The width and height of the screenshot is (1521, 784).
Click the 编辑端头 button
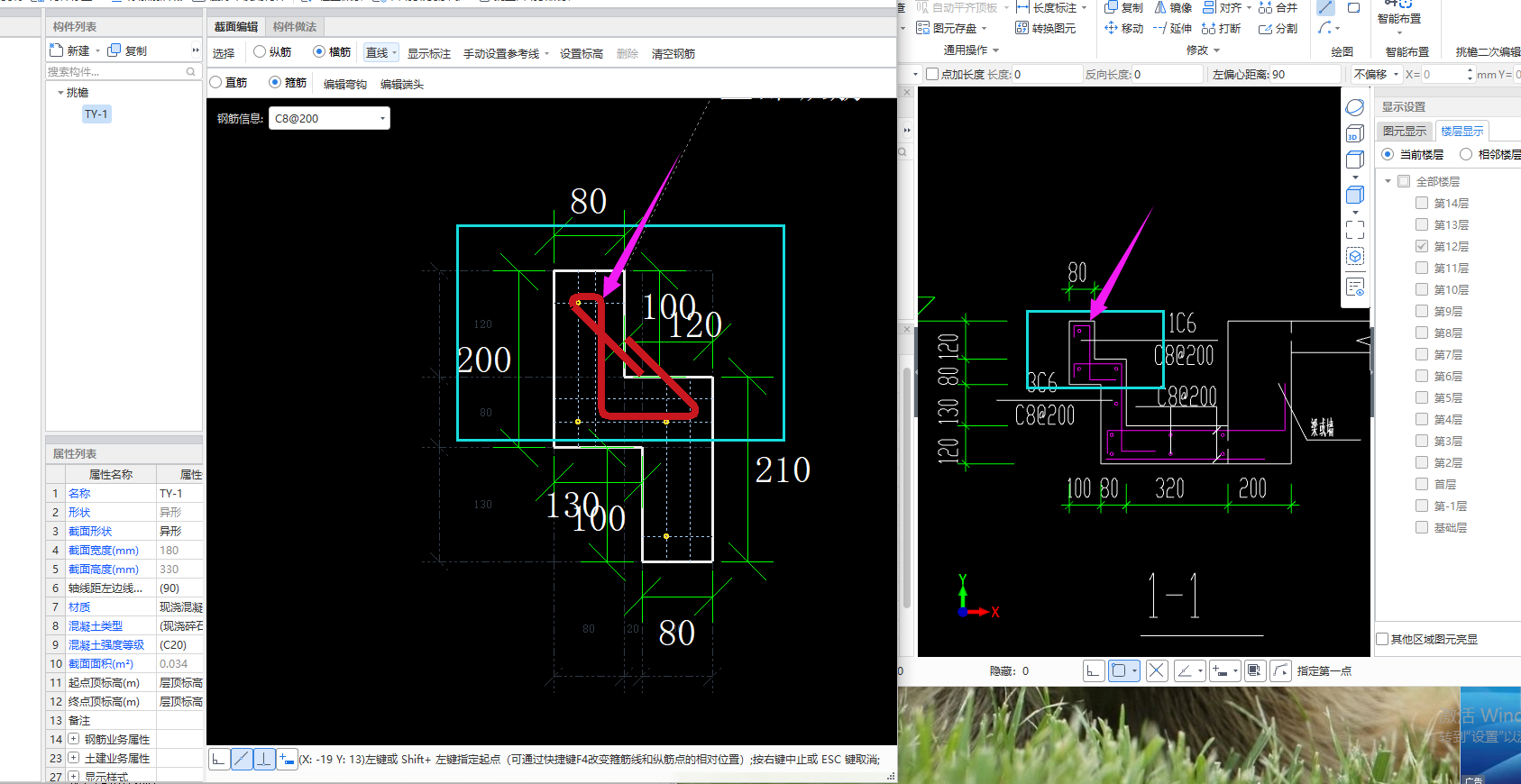pos(402,84)
